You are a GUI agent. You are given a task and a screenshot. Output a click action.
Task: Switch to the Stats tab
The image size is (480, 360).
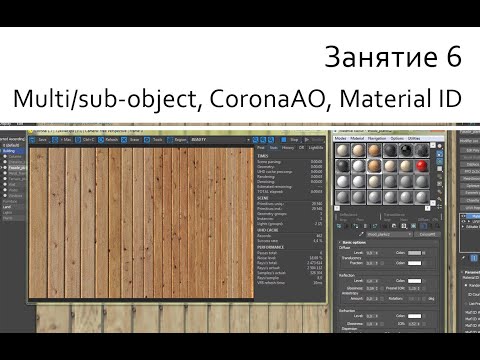tap(274, 148)
